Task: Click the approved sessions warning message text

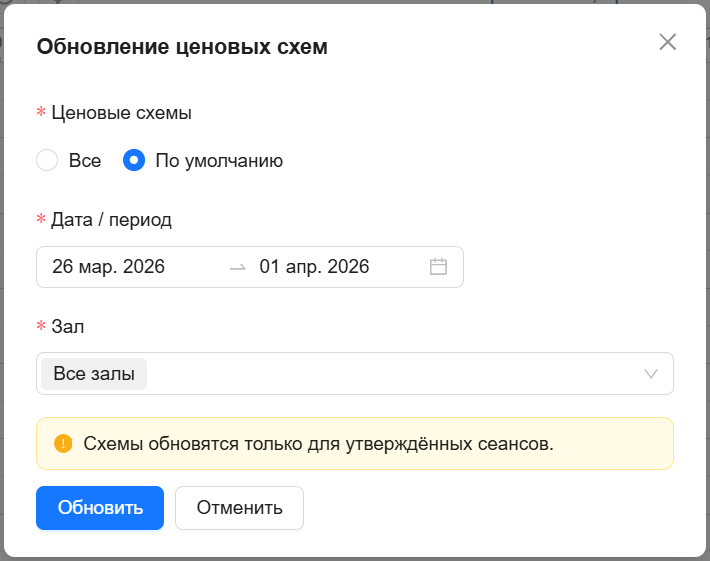Action: (318, 443)
